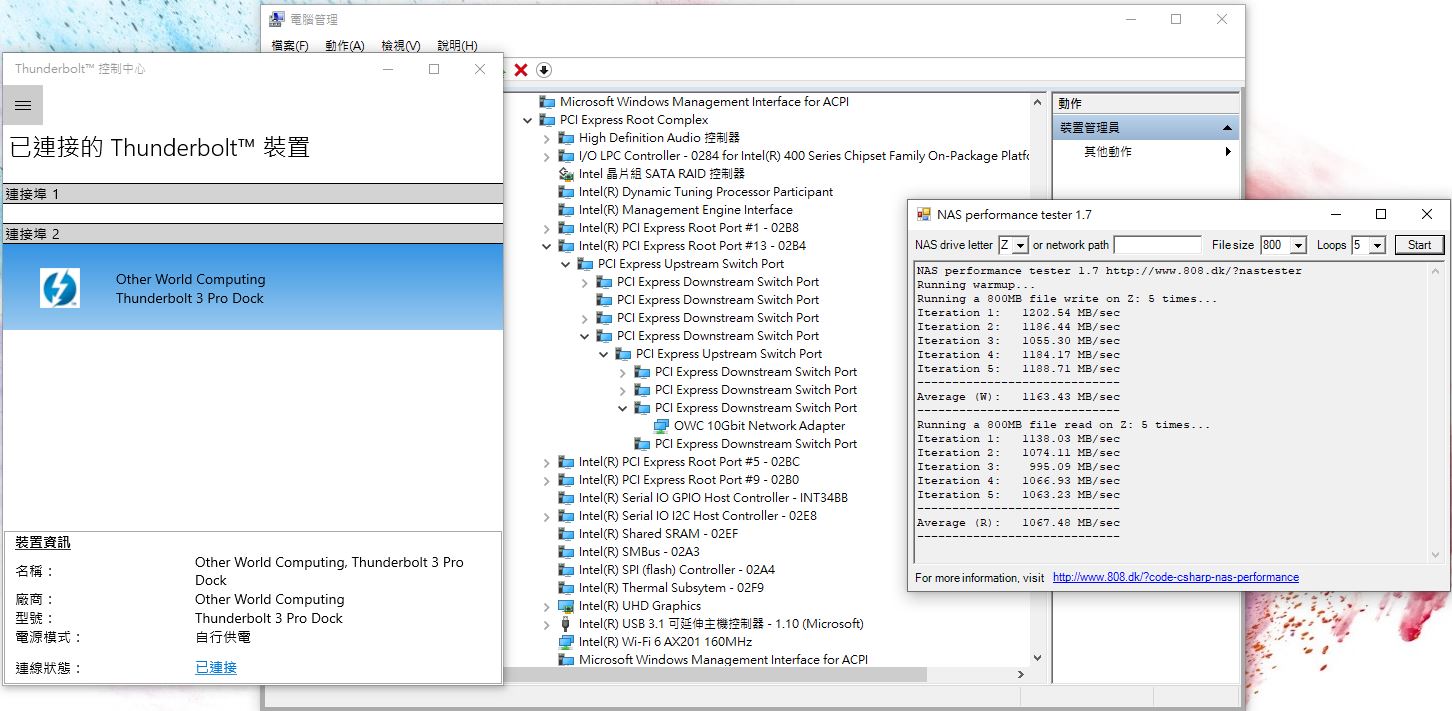Click the 已連接 connection status link

pyautogui.click(x=216, y=667)
